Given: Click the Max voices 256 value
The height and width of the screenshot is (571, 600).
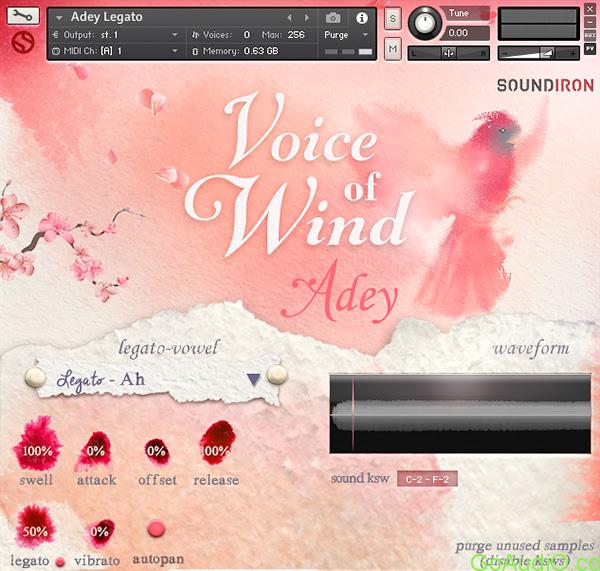Looking at the screenshot, I should 296,35.
